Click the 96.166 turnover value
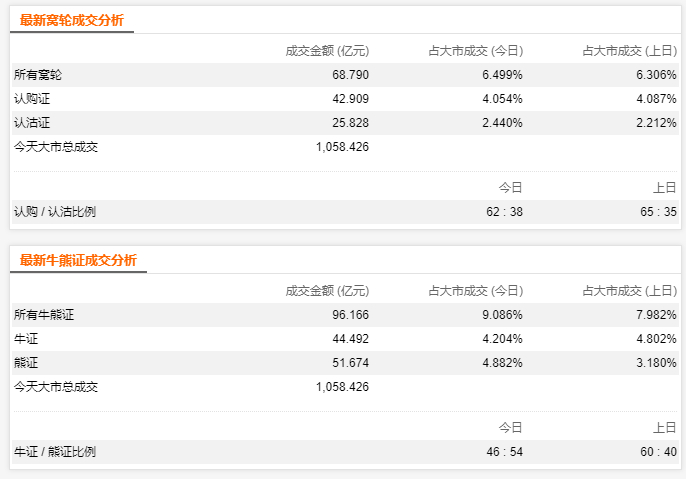Viewport: 686px width, 479px height. click(350, 315)
